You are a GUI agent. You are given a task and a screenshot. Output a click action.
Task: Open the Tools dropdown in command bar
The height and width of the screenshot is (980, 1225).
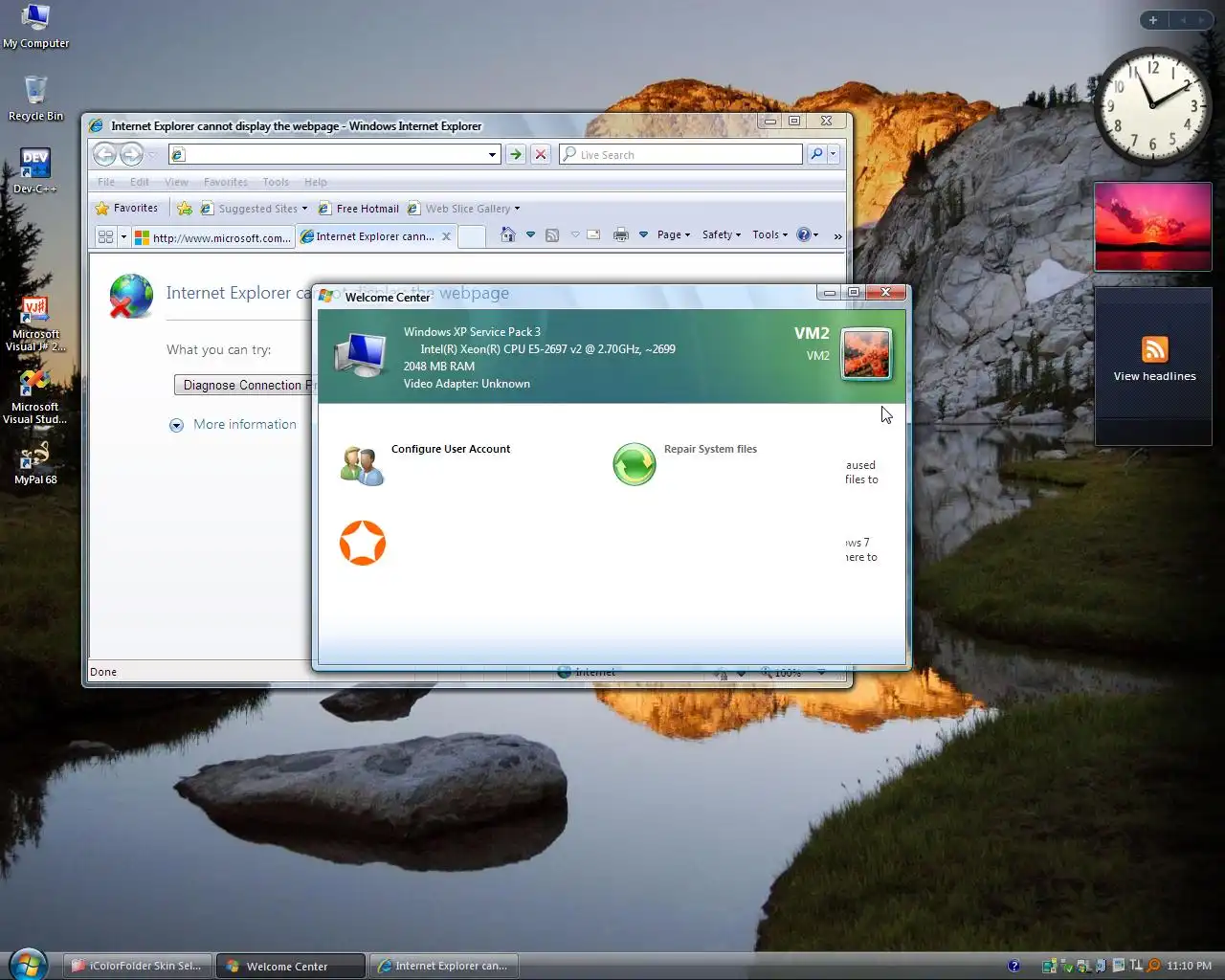coord(769,234)
